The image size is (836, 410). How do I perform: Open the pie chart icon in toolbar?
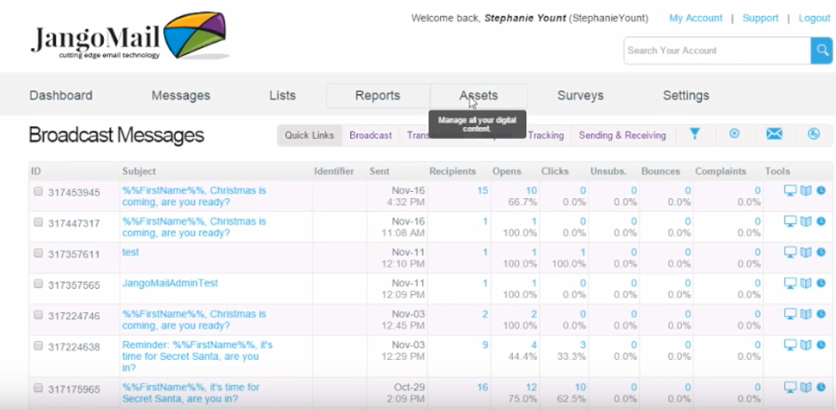click(x=814, y=134)
